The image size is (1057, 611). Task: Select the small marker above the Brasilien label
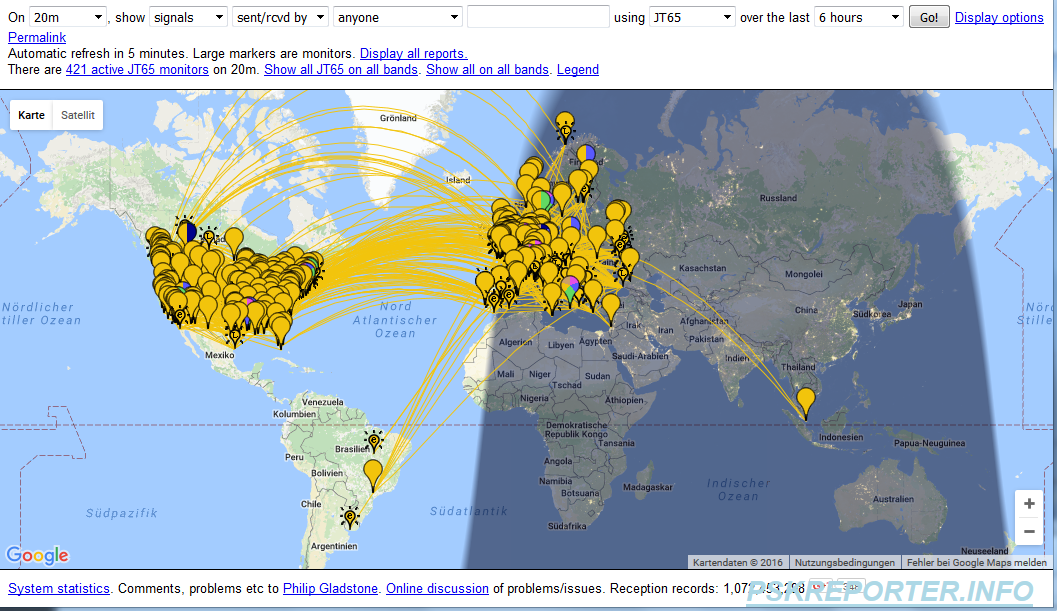click(374, 440)
